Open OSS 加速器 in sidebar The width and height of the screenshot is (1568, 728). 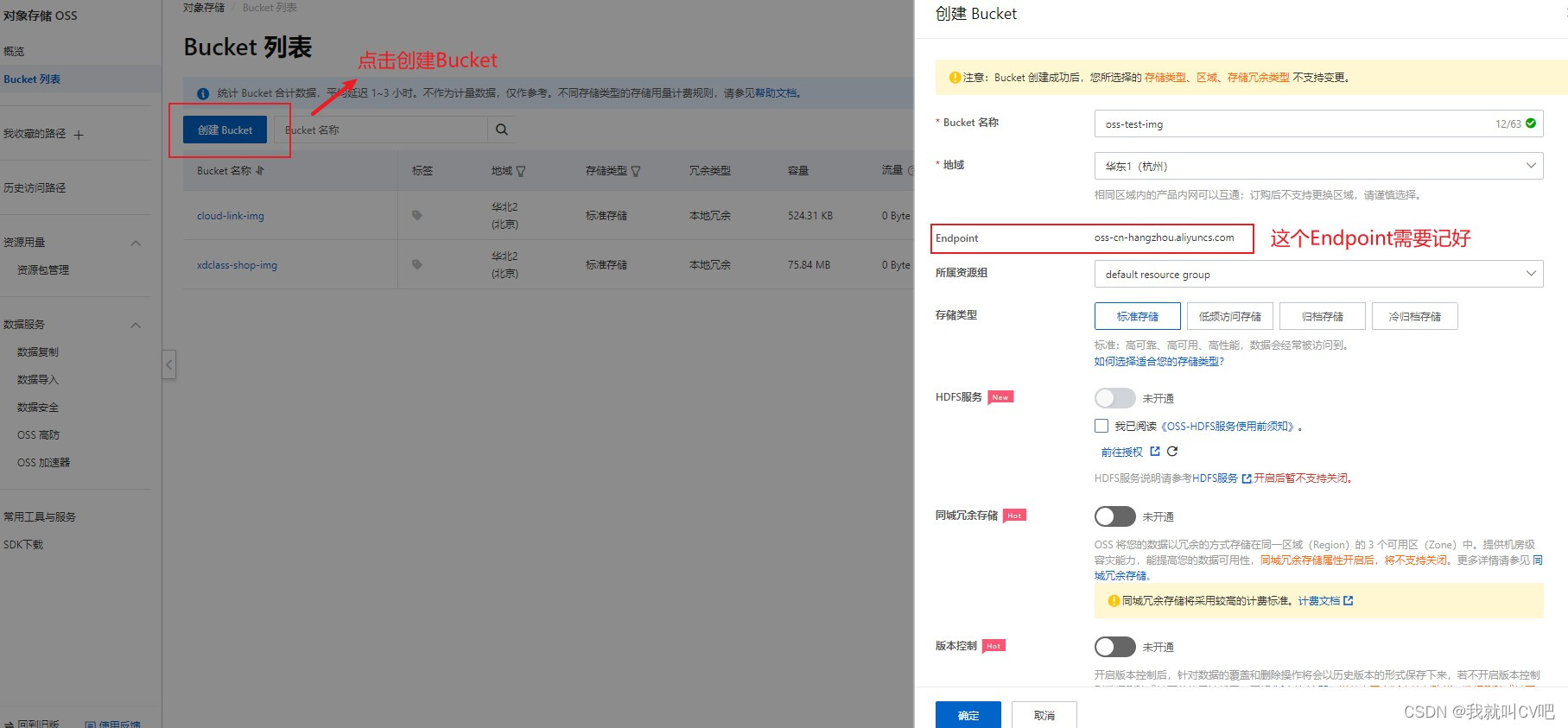pos(43,462)
